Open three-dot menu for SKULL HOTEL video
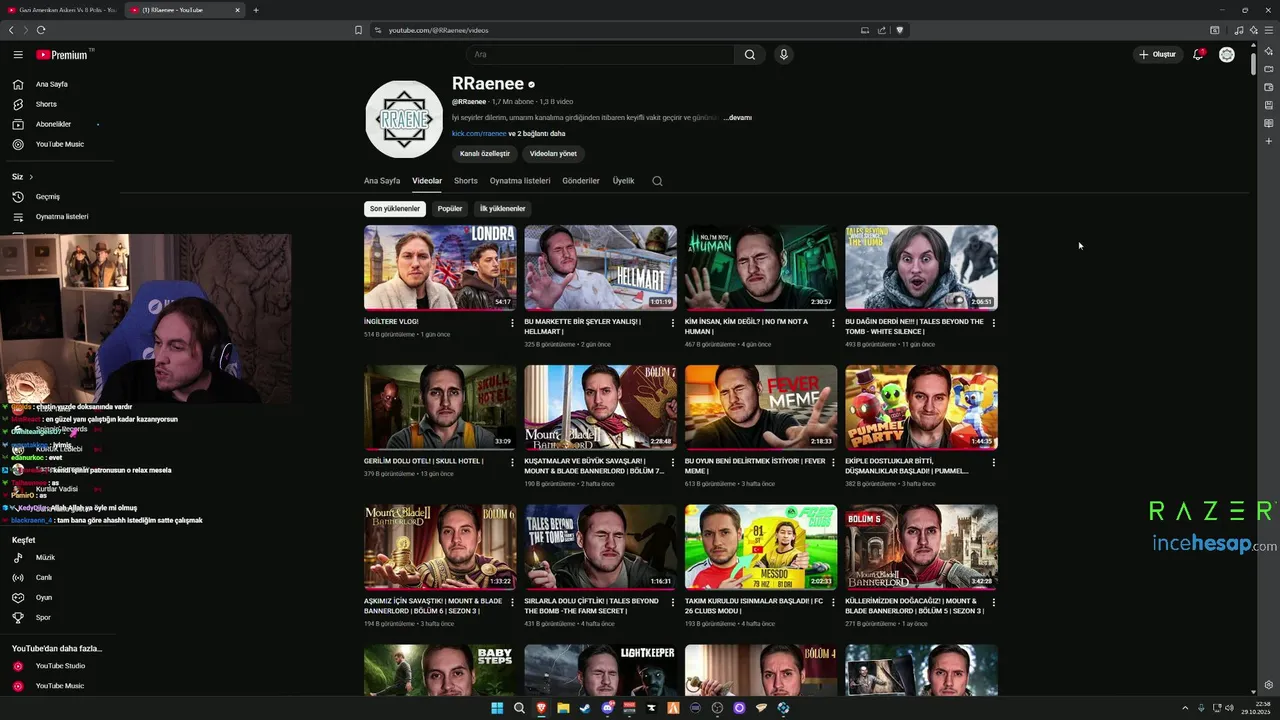Screen dimensions: 1280x720 click(512, 462)
